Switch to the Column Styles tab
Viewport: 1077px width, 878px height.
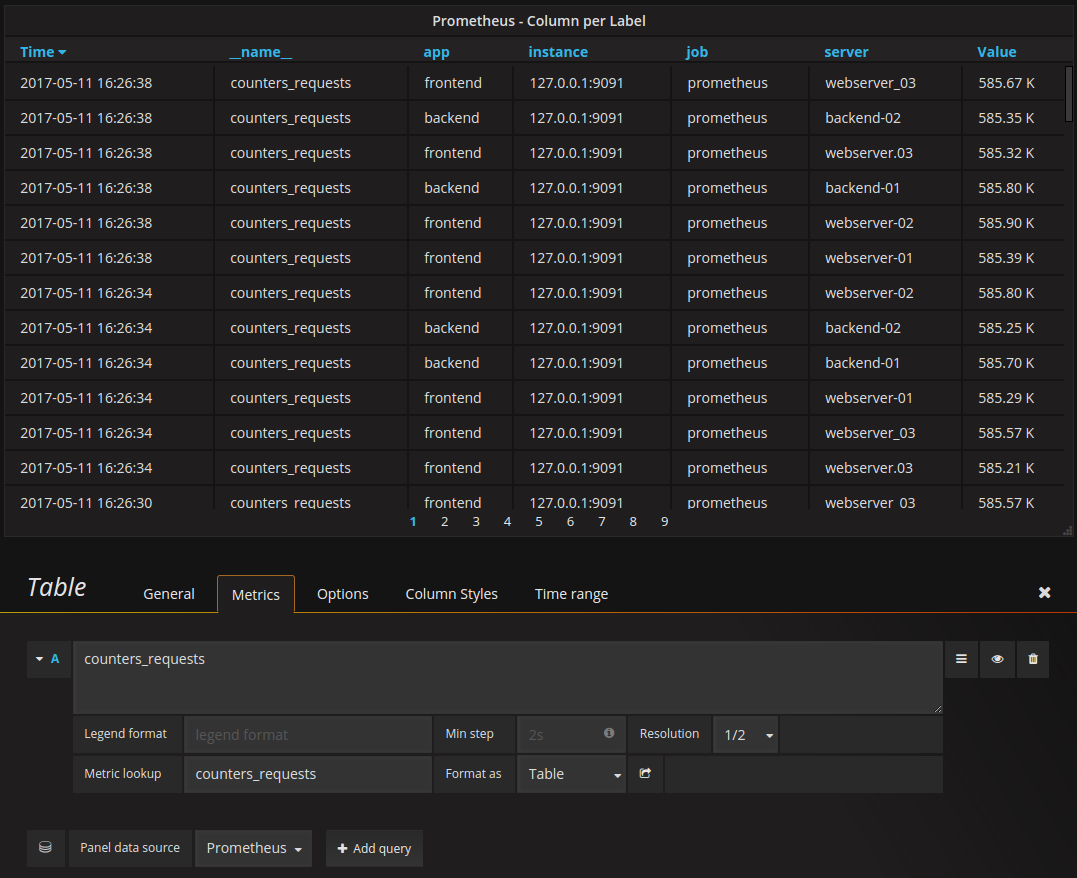tap(451, 593)
